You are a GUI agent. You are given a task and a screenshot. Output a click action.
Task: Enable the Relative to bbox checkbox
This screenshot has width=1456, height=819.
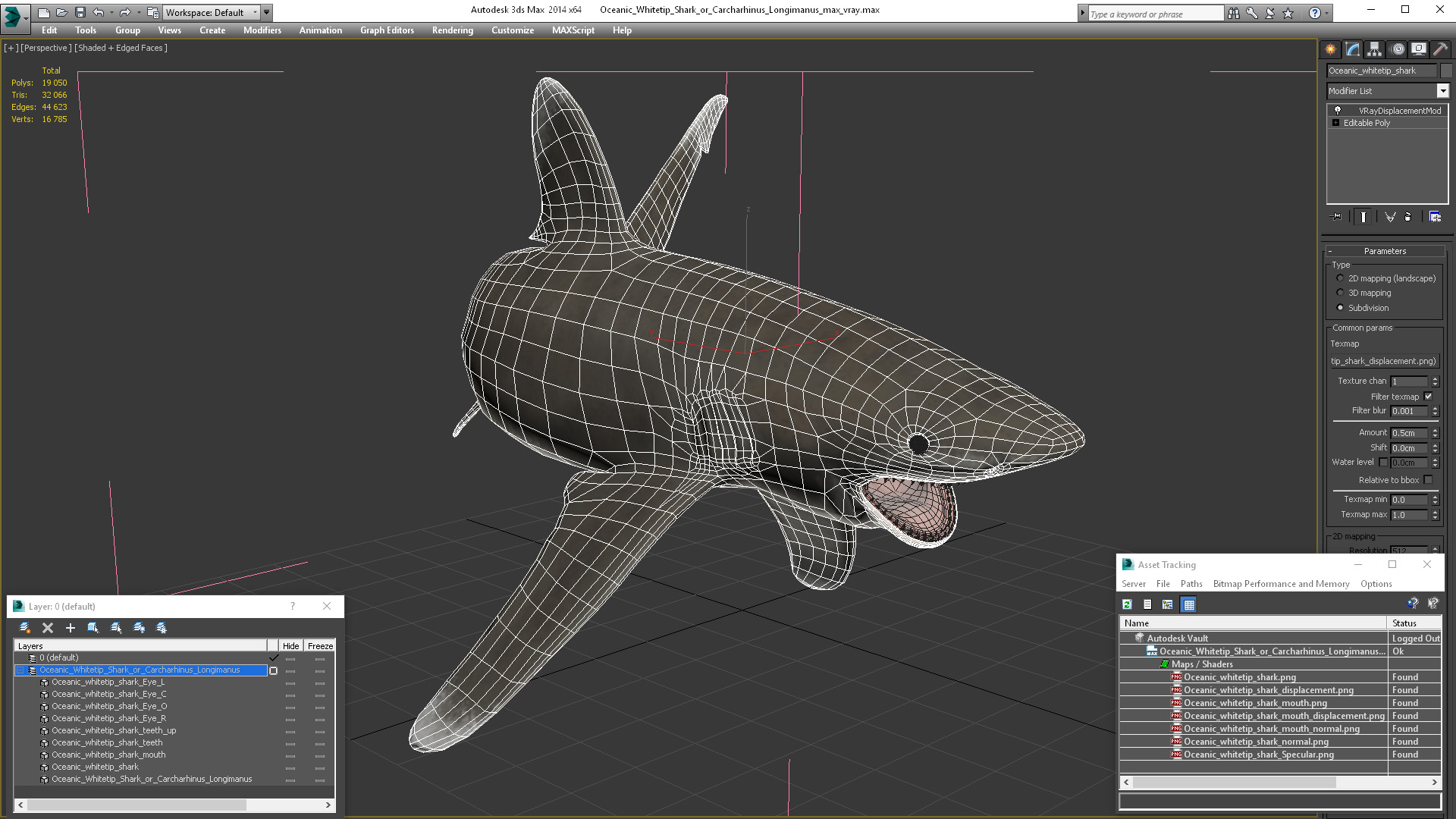tap(1428, 480)
